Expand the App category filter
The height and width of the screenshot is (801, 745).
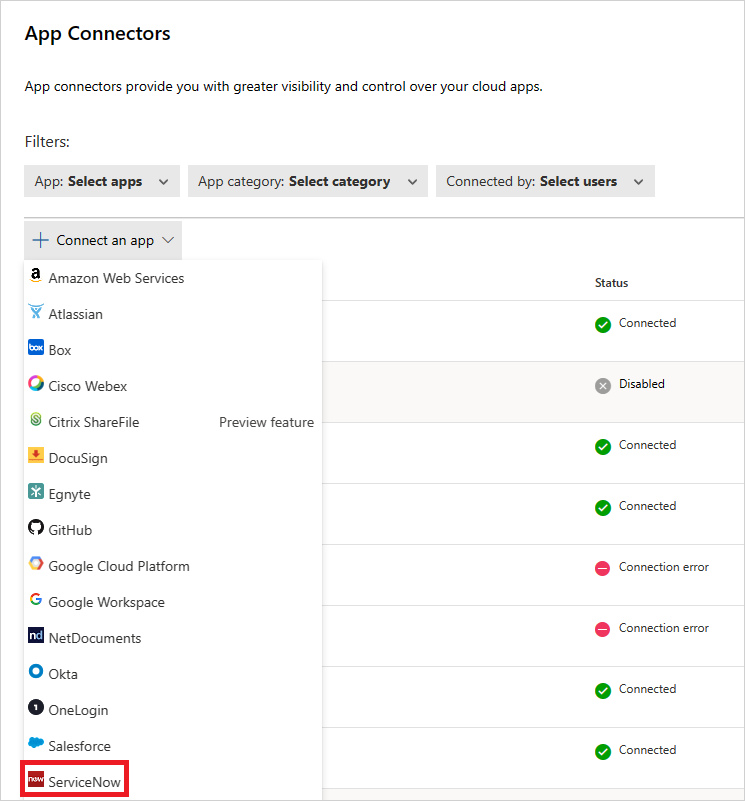pyautogui.click(x=307, y=181)
